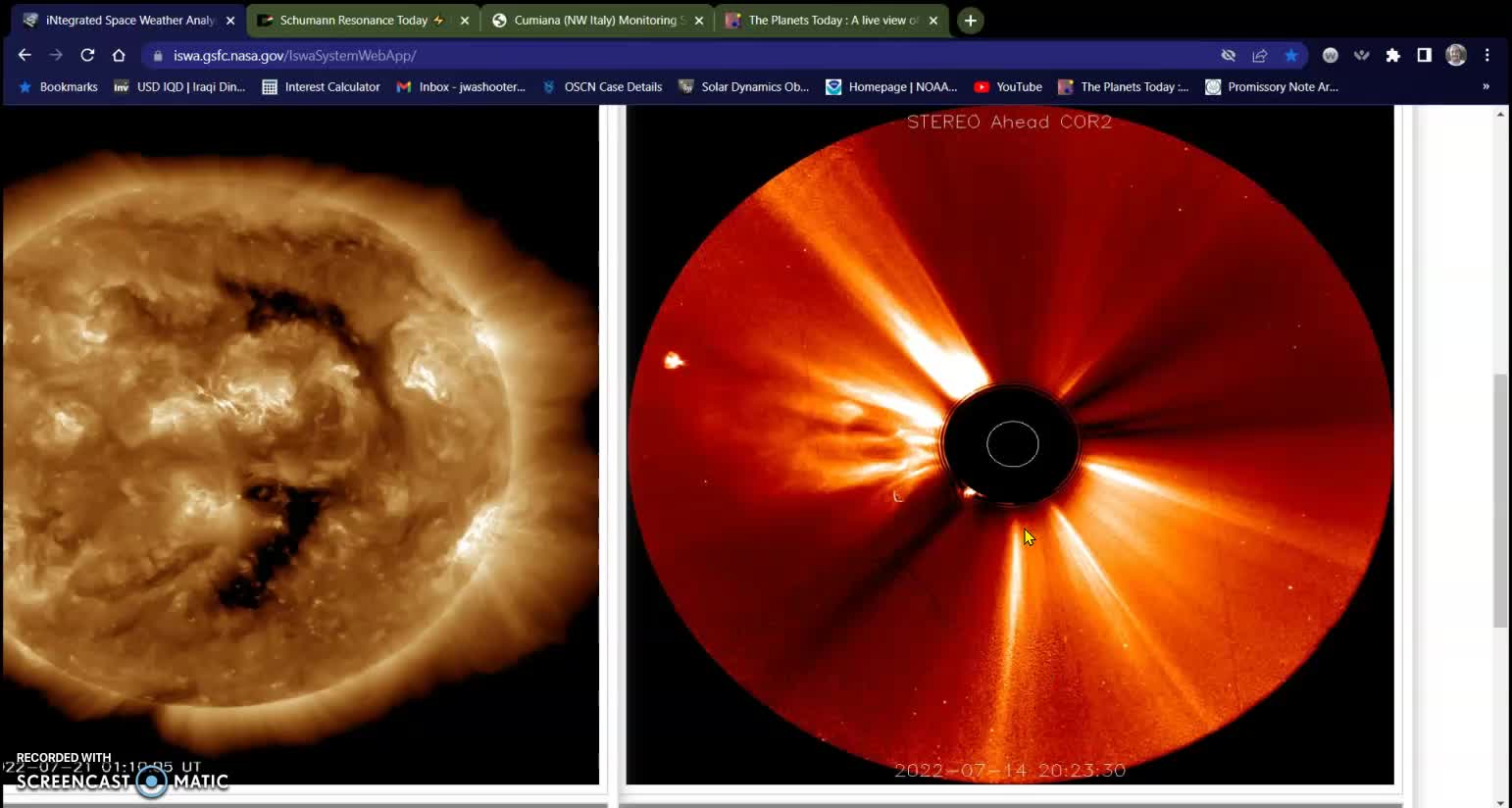Open a new browser tab

point(970,21)
